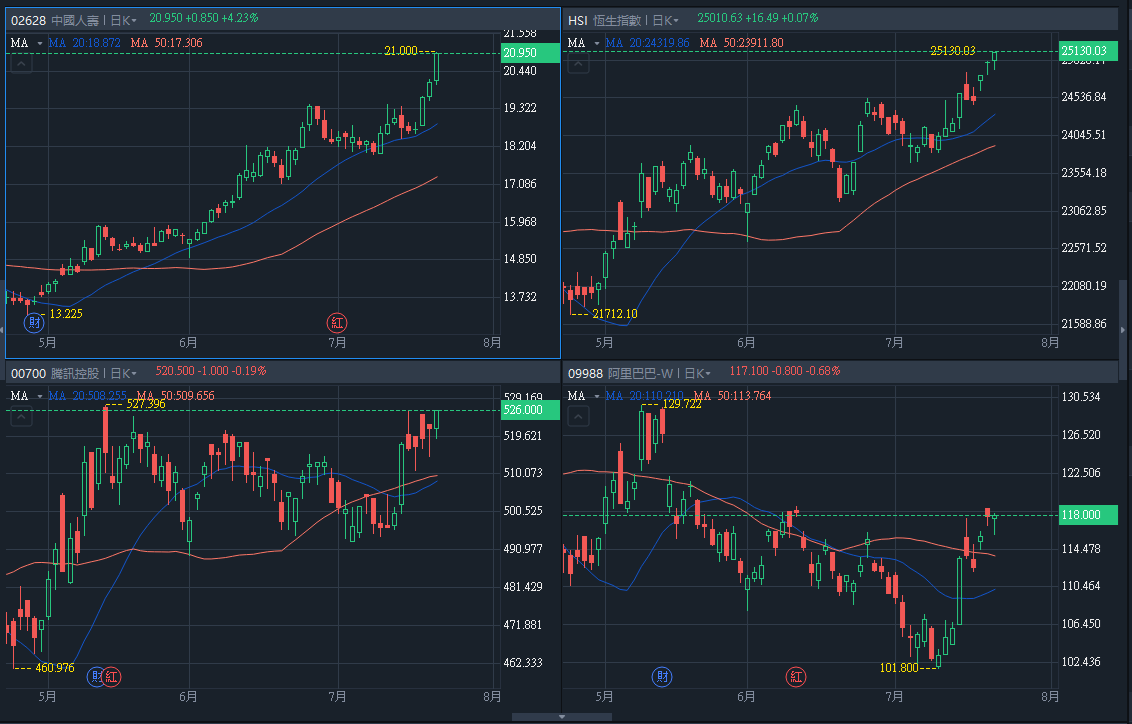Click the 財 earnings icon in 中國人壽 chart
1132x724 pixels.
click(x=34, y=323)
